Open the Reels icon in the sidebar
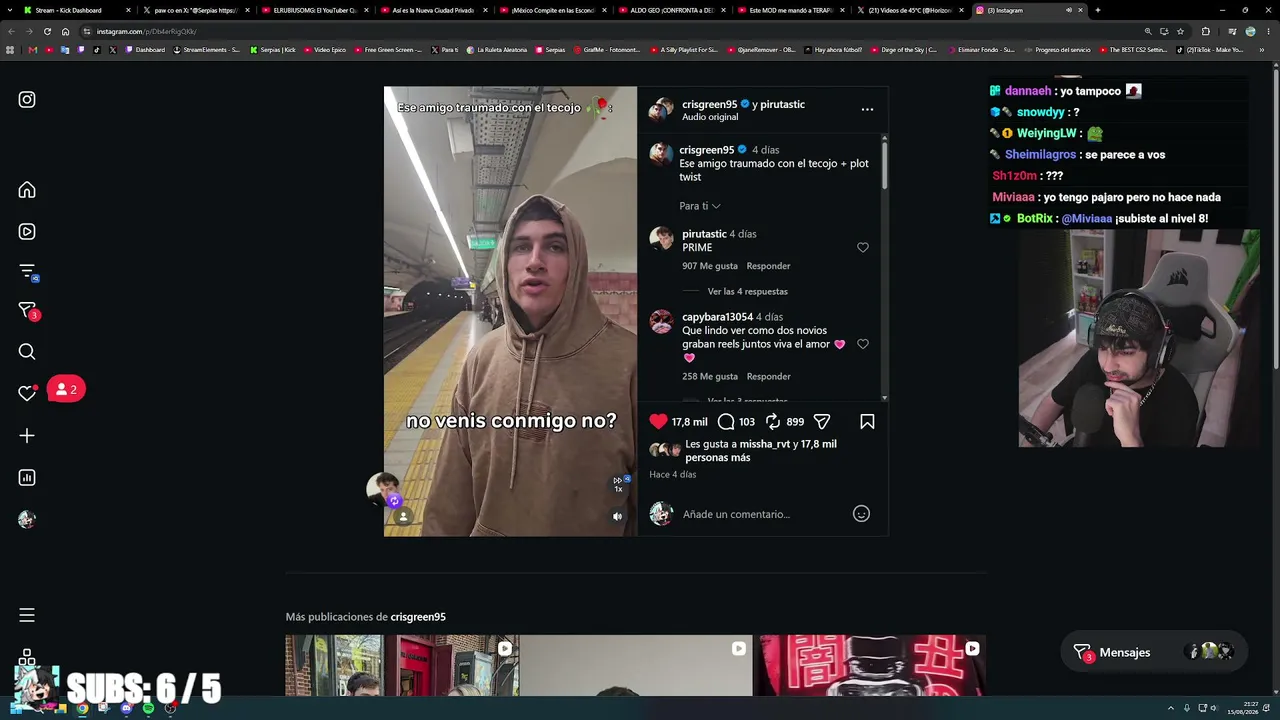The width and height of the screenshot is (1280, 720). point(27,232)
